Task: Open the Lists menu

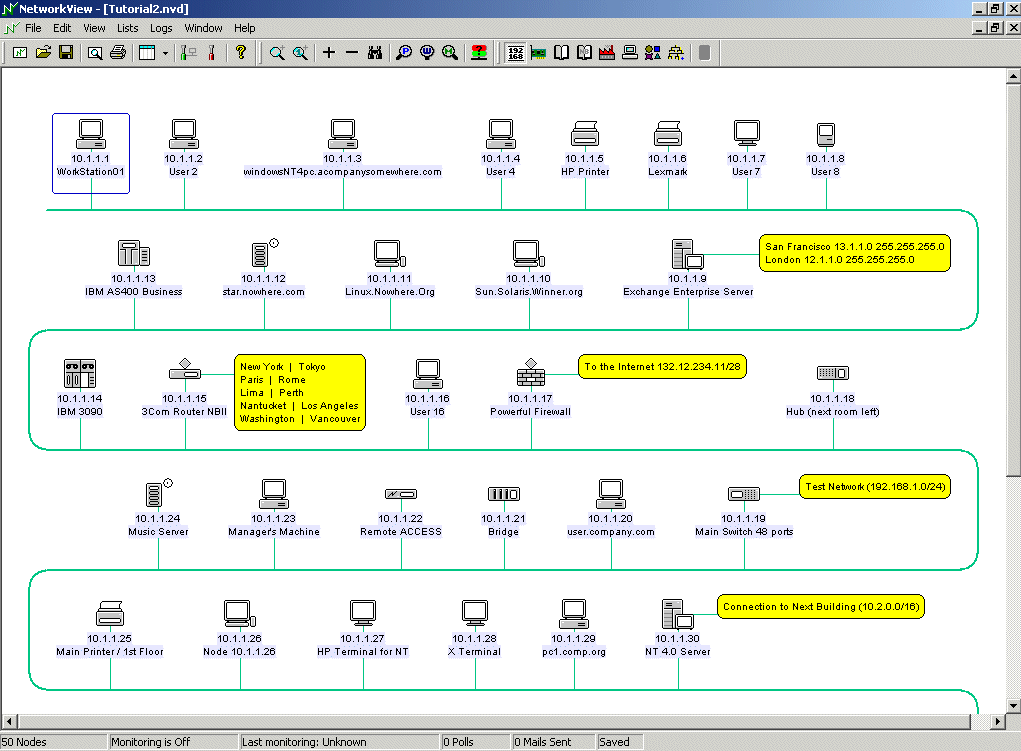Action: coord(128,28)
